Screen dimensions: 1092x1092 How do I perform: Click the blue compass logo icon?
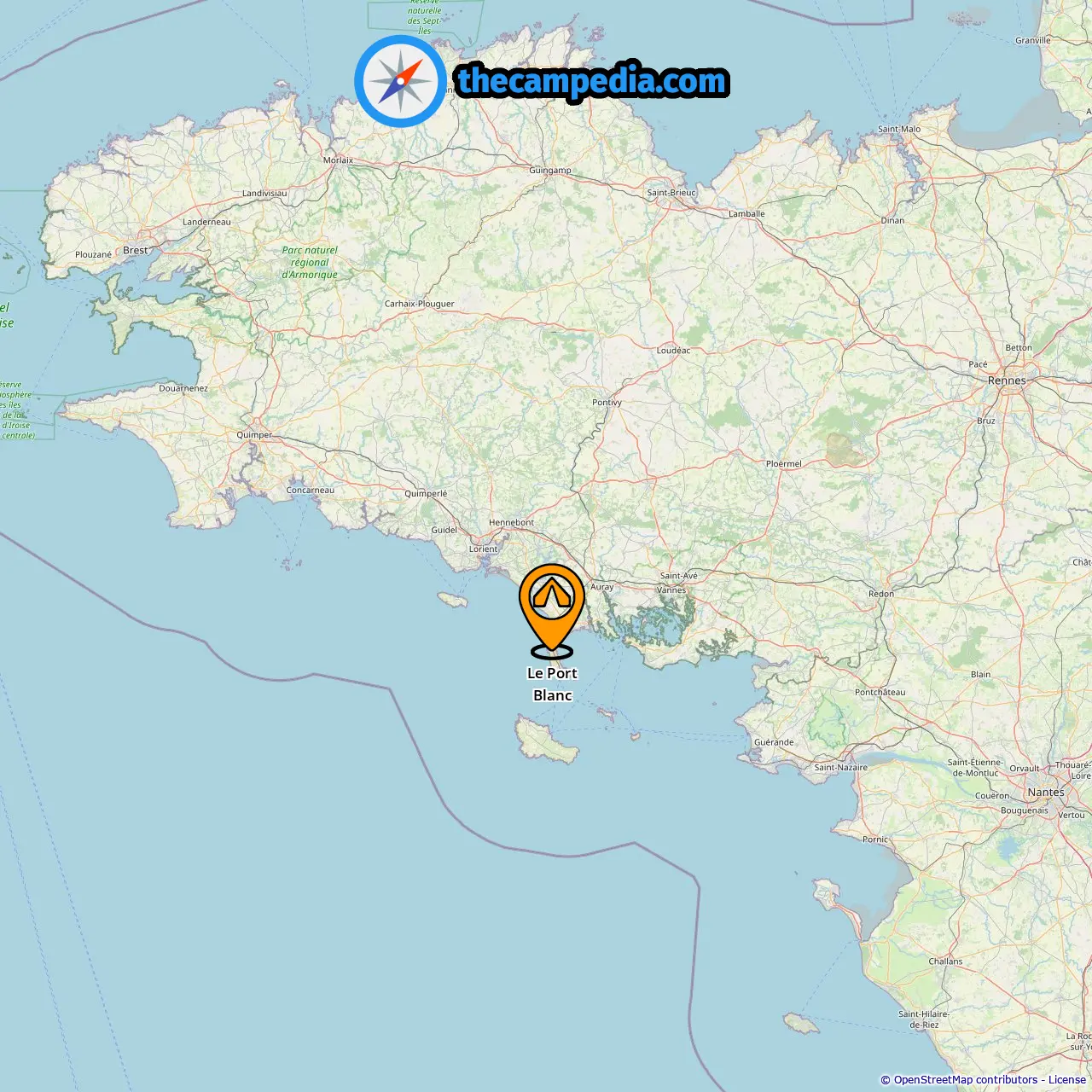coord(400,81)
